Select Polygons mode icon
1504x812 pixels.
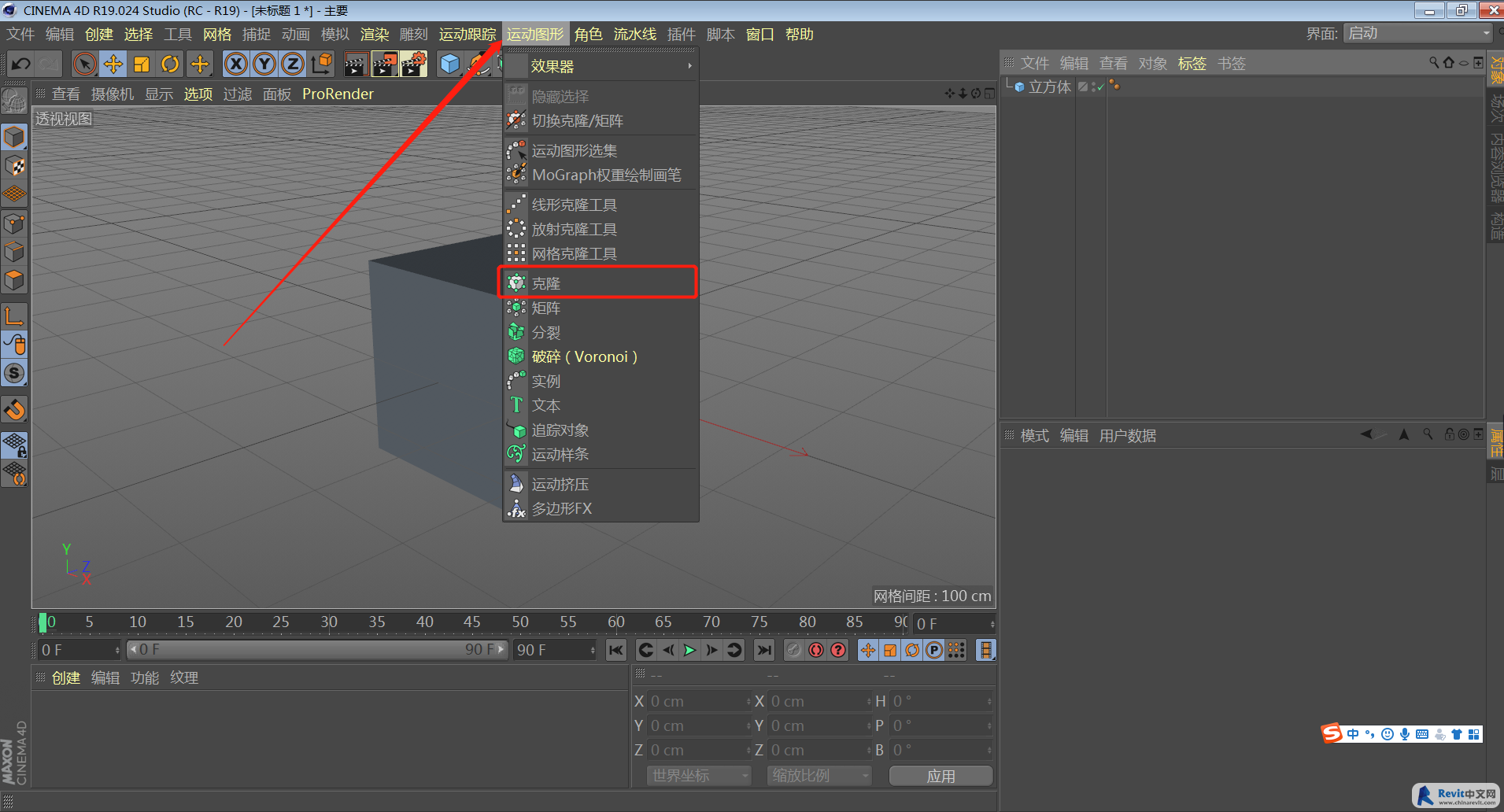coord(14,280)
